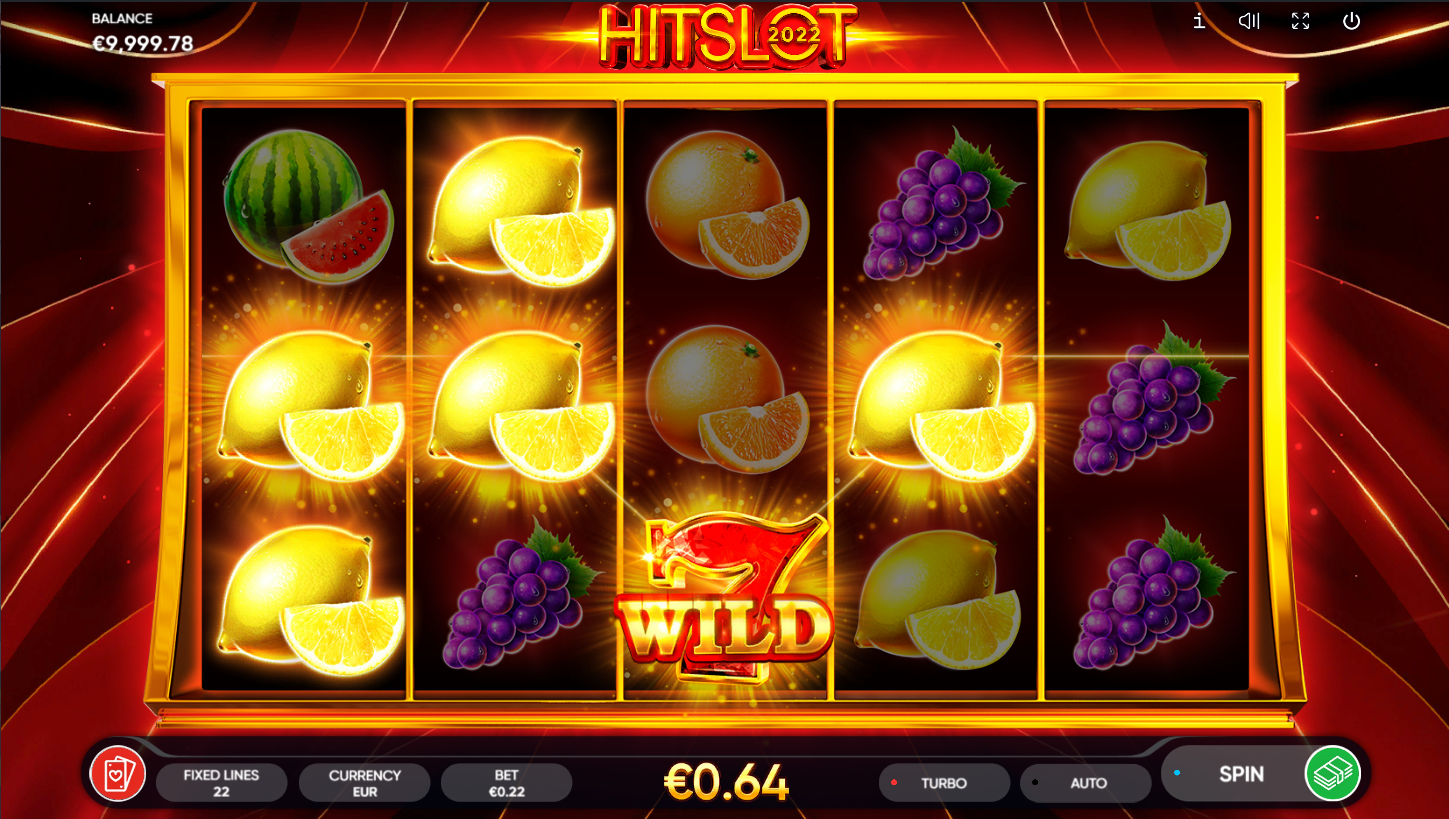Click the power exit icon
The height and width of the screenshot is (819, 1449).
[x=1352, y=21]
